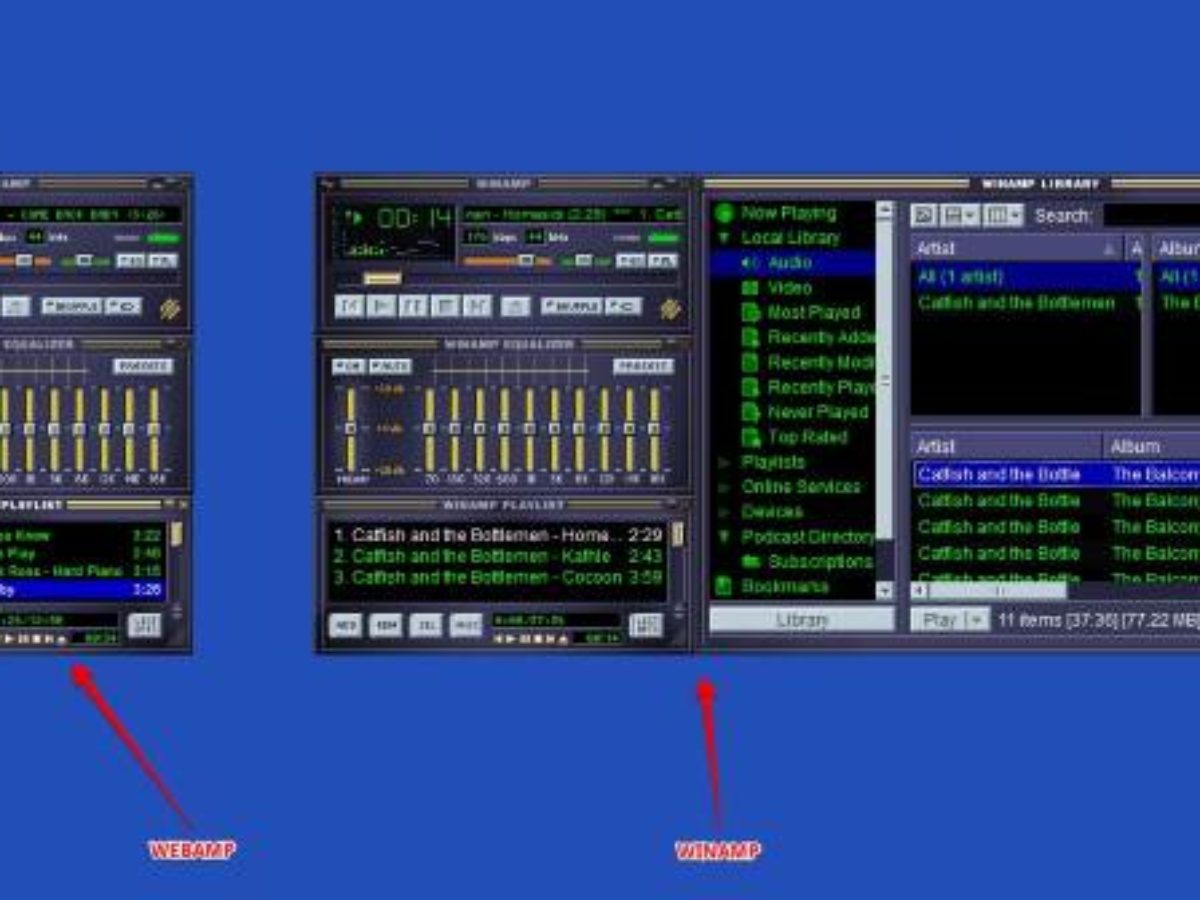Expand the Playlists tree node

724,462
